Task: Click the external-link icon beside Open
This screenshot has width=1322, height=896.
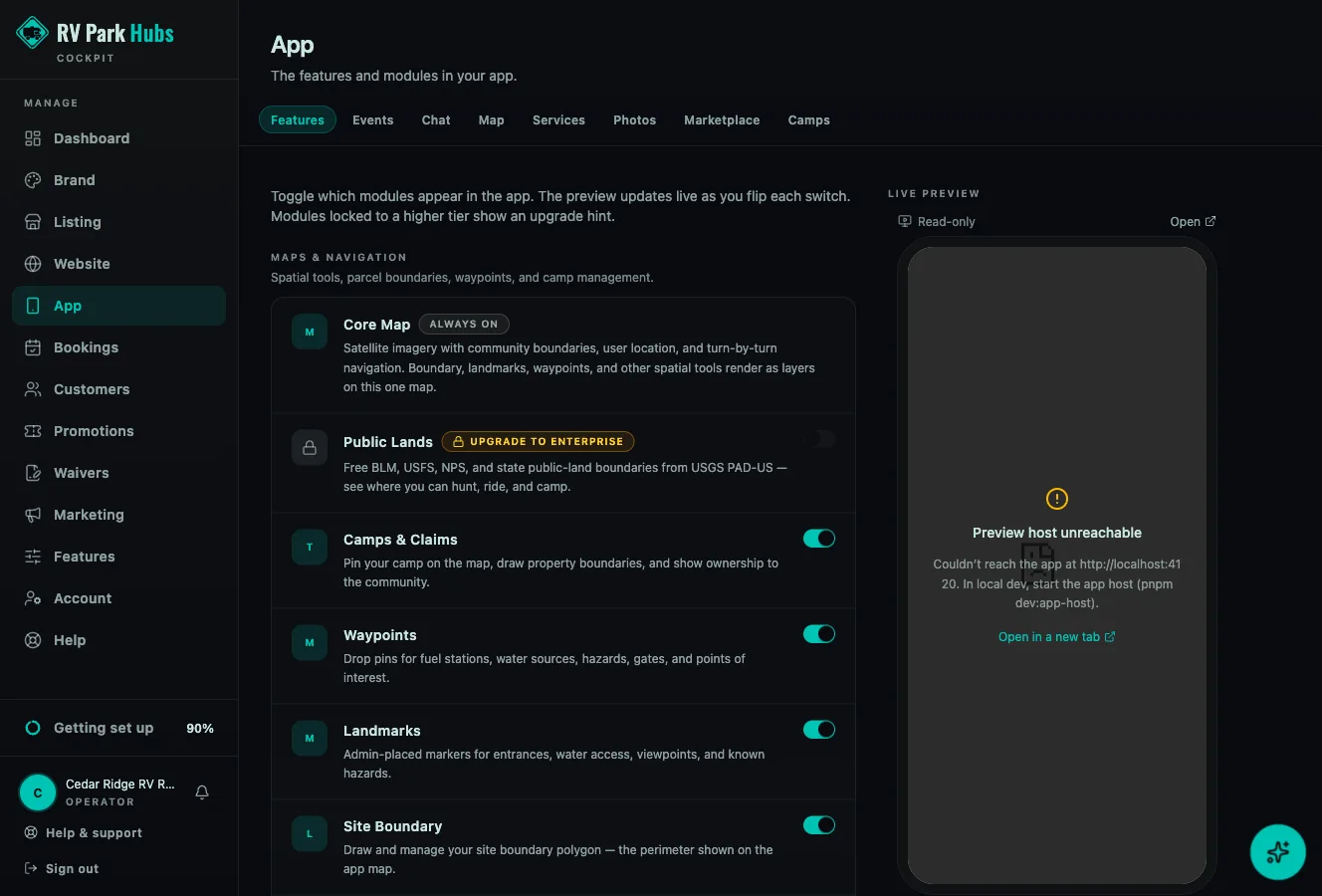Action: pyautogui.click(x=1211, y=221)
